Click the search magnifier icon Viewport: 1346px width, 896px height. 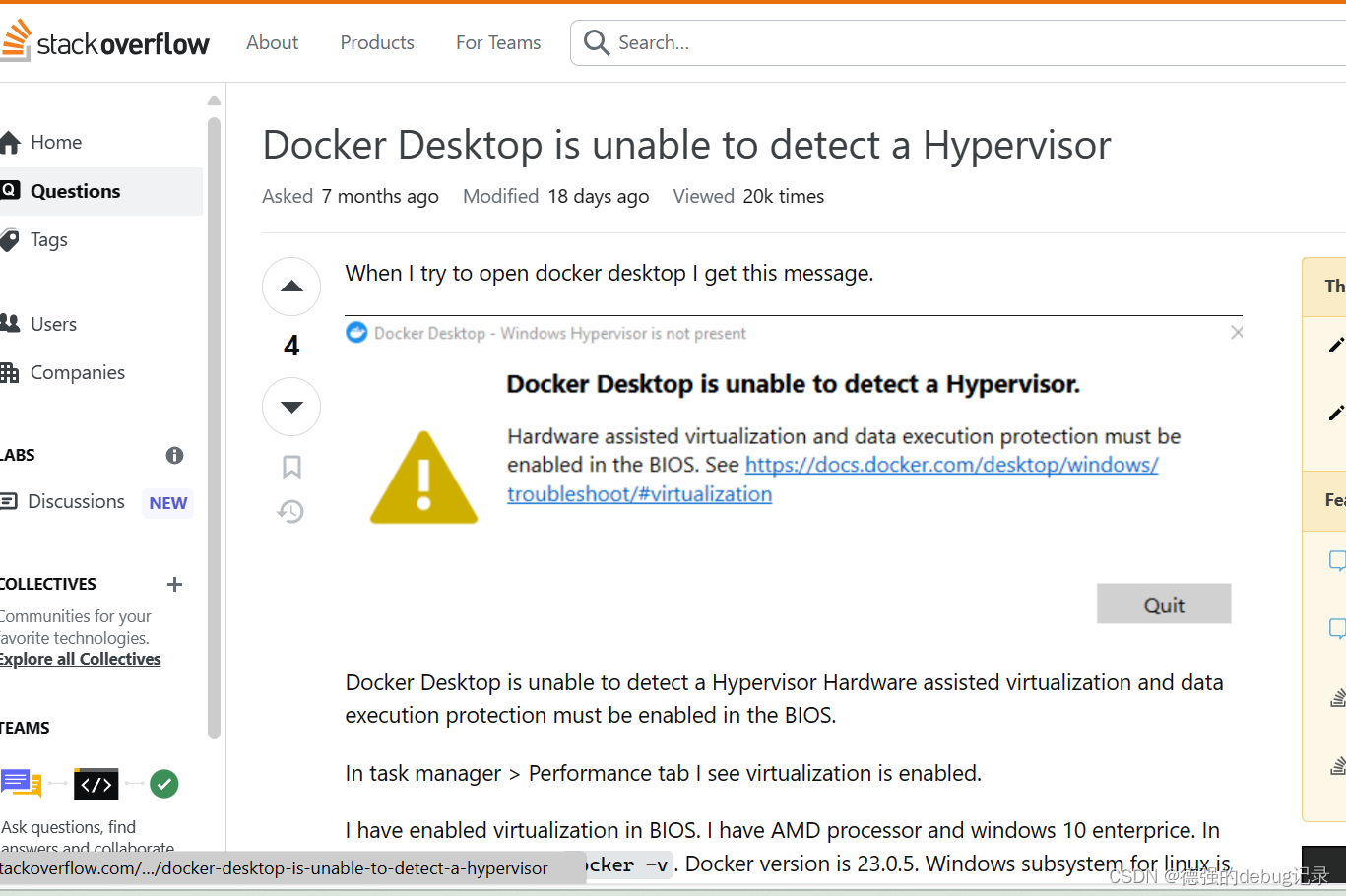tap(596, 42)
